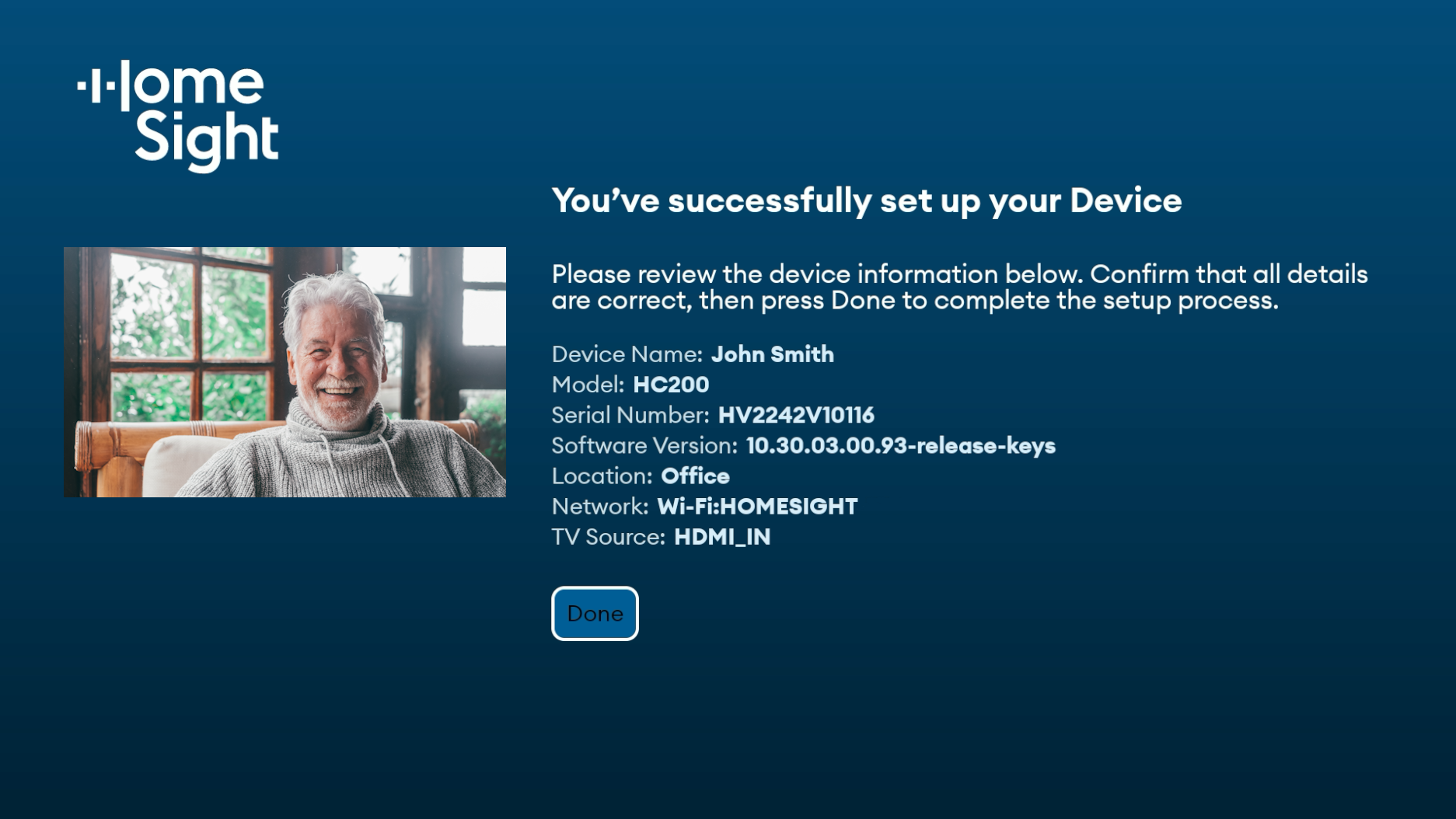Select the smiling man photo
Screen dimensions: 1456x819
point(285,371)
